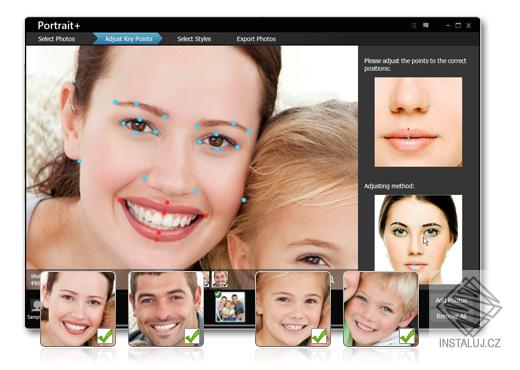Select the cyan key point beside the ear

79,162
